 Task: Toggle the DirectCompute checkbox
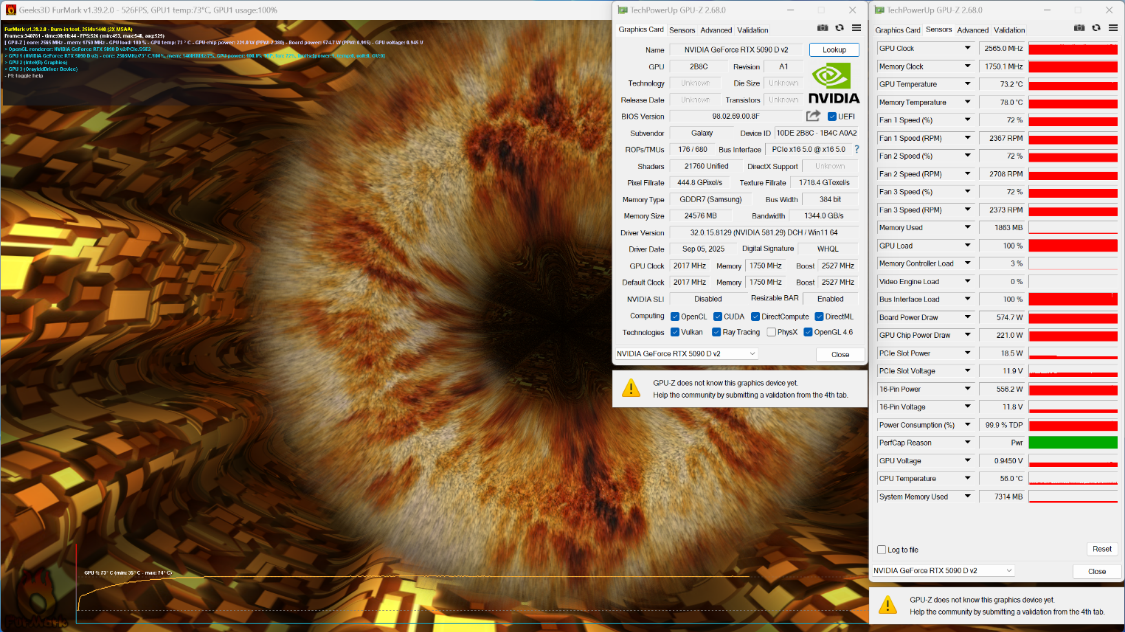coord(756,316)
